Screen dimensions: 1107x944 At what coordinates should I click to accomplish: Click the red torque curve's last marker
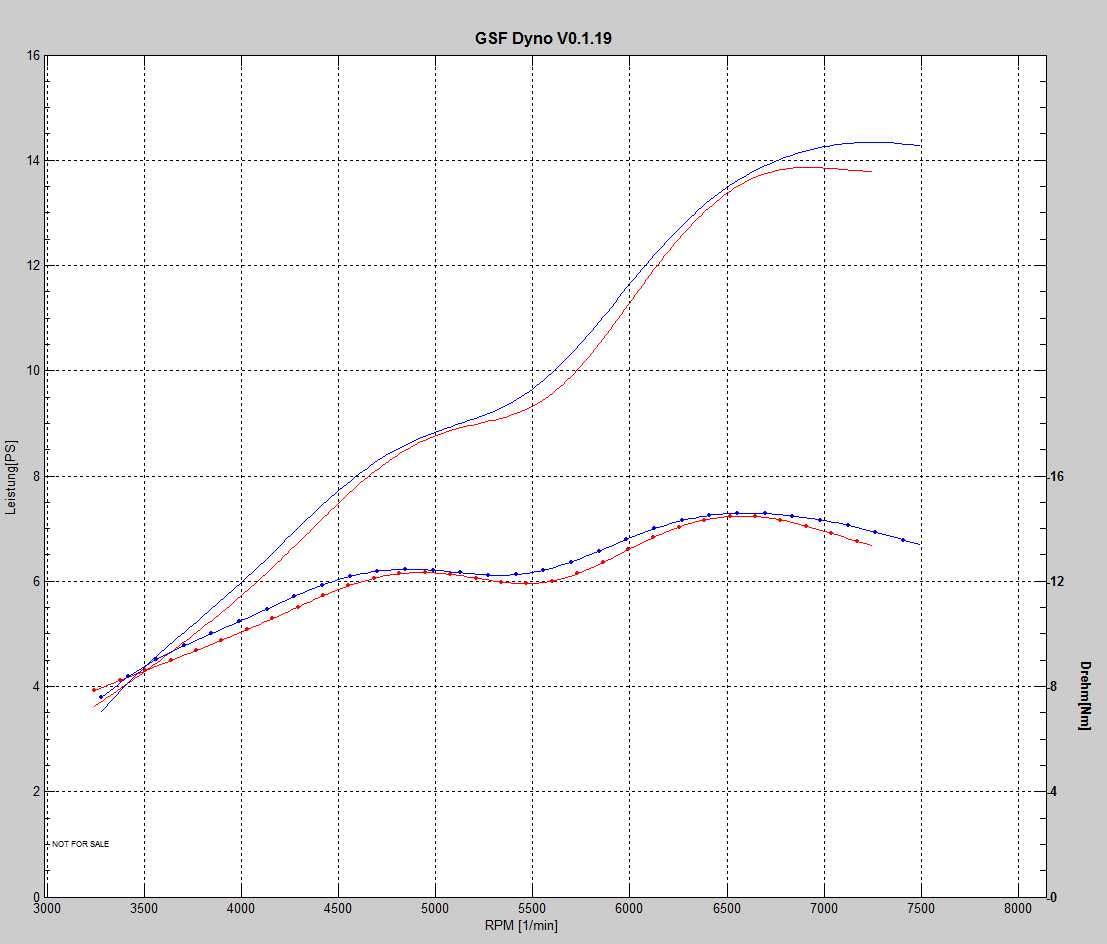click(x=857, y=541)
